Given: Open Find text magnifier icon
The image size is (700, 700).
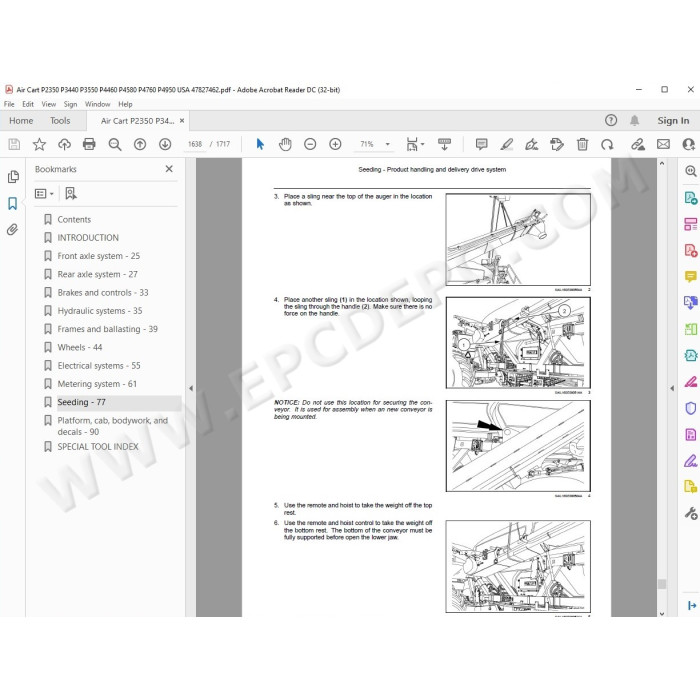Looking at the screenshot, I should pyautogui.click(x=115, y=144).
